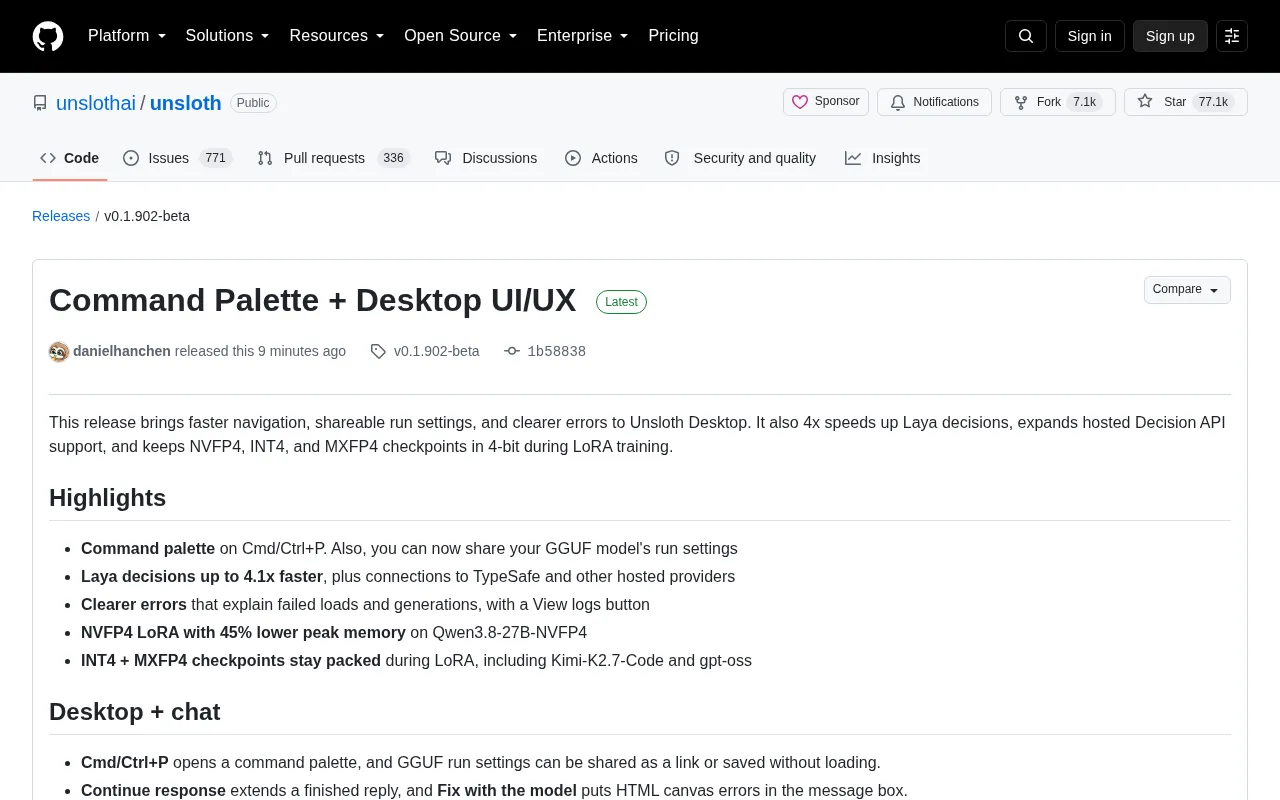1280x800 pixels.
Task: Expand the Enterprise menu
Action: 583,36
